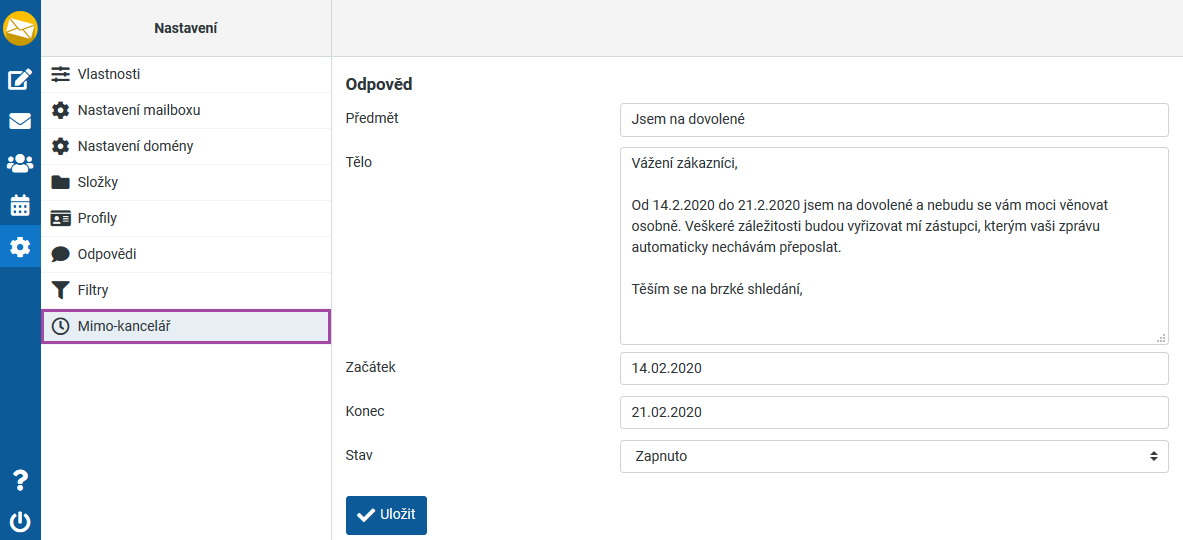Open the mail inbox envelope icon

(20, 121)
